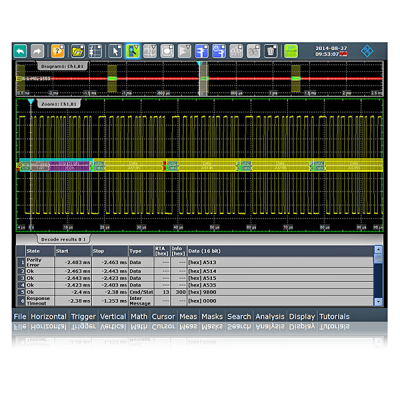Click the yellow folder load saveset icon

(78, 51)
